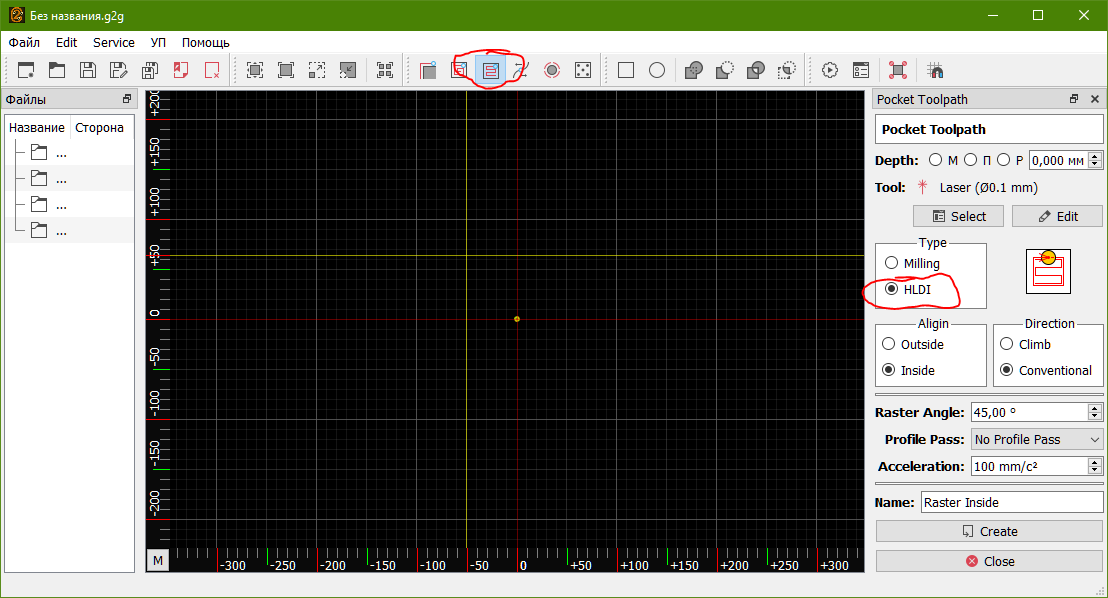This screenshot has height=598, width=1108.
Task: Click the shrink arrow zoom icon
Action: click(348, 70)
